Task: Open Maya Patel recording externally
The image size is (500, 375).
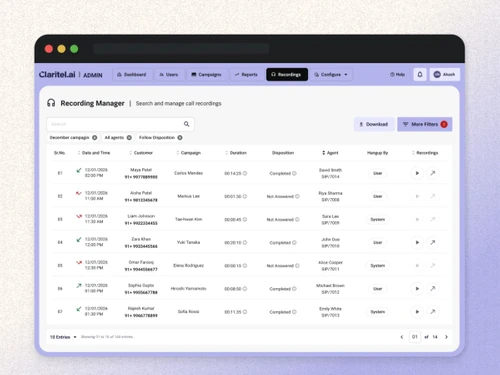Action: tap(433, 173)
